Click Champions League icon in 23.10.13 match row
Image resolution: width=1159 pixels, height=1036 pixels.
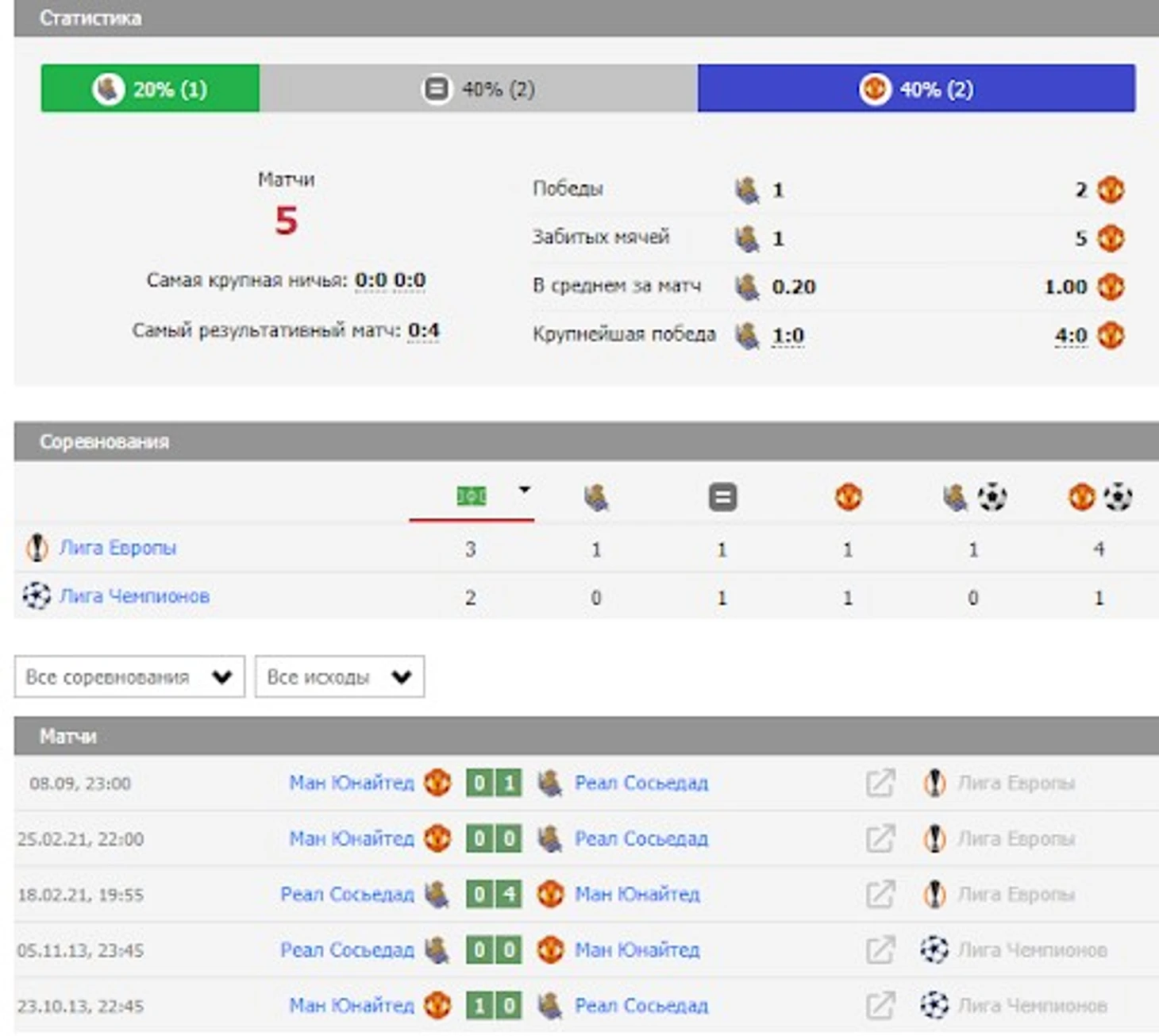(x=934, y=1005)
